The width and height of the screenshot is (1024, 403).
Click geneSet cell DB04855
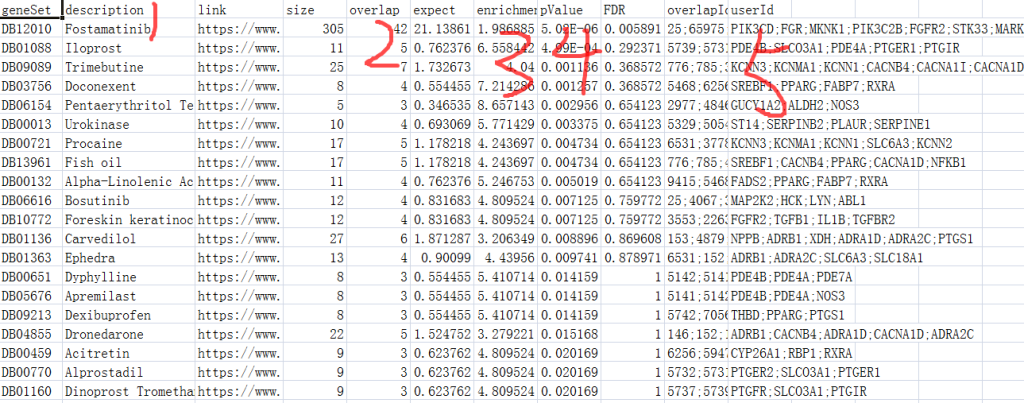click(x=31, y=334)
